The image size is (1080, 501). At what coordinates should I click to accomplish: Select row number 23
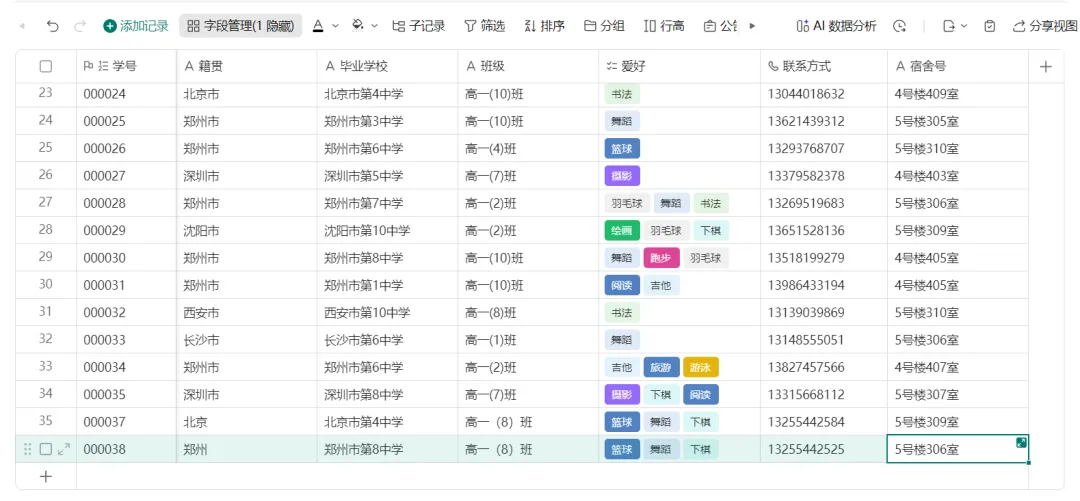tap(45, 92)
